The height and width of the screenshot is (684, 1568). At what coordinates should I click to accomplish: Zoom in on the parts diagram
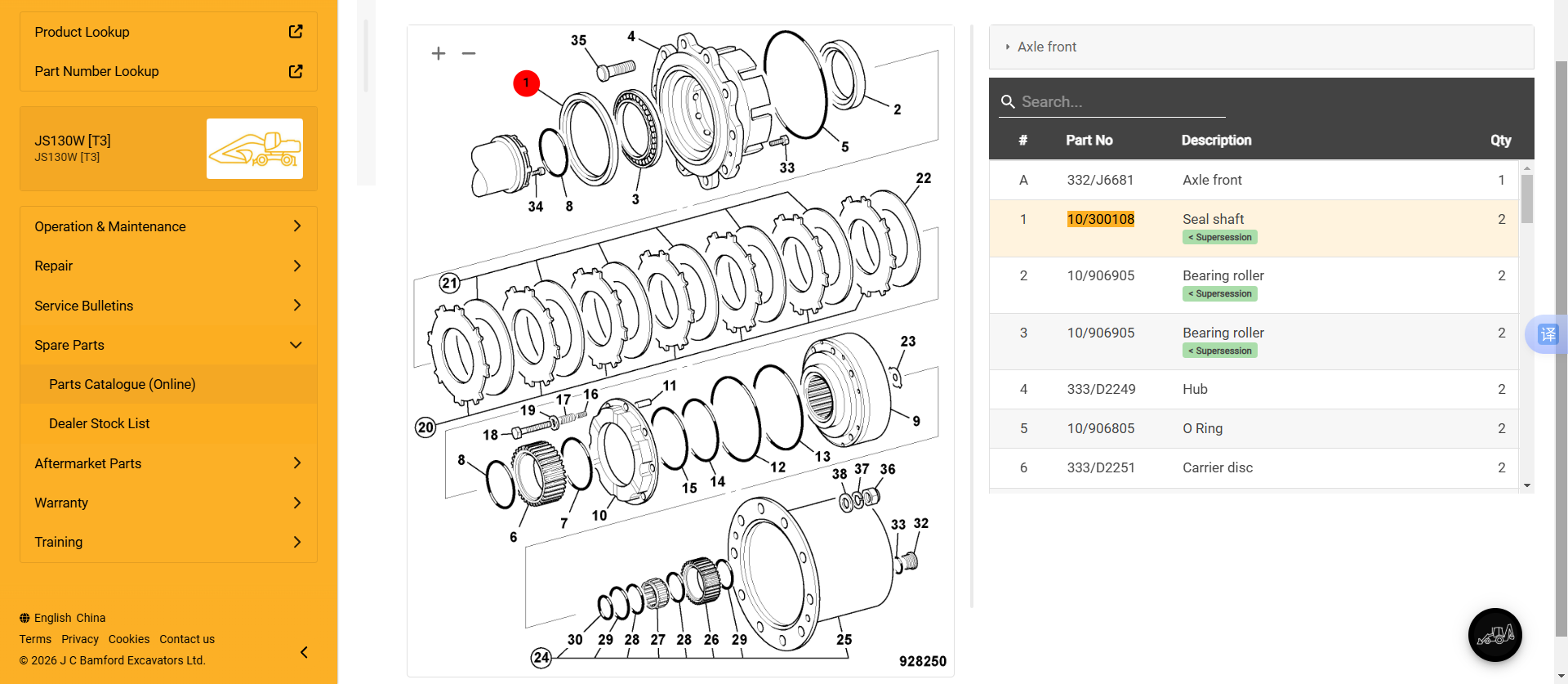coord(439,54)
